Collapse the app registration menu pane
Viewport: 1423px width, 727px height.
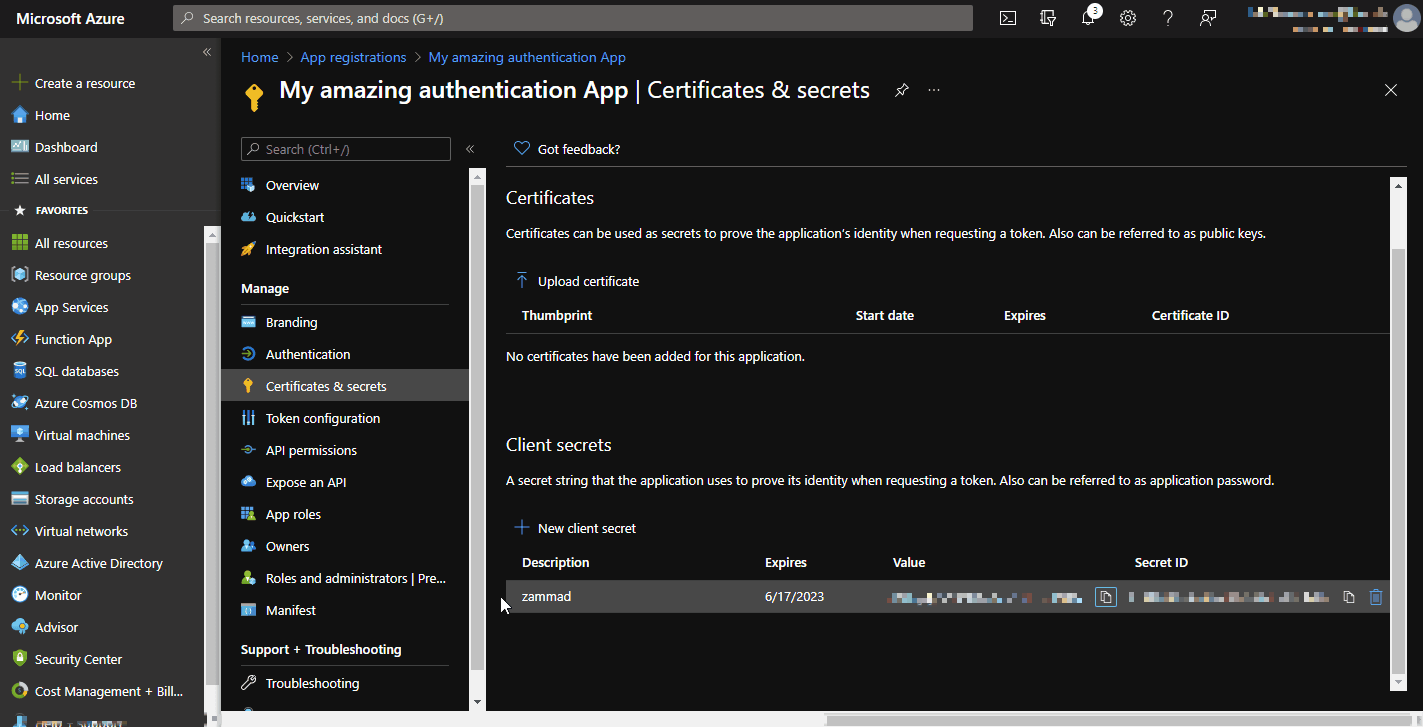point(469,149)
